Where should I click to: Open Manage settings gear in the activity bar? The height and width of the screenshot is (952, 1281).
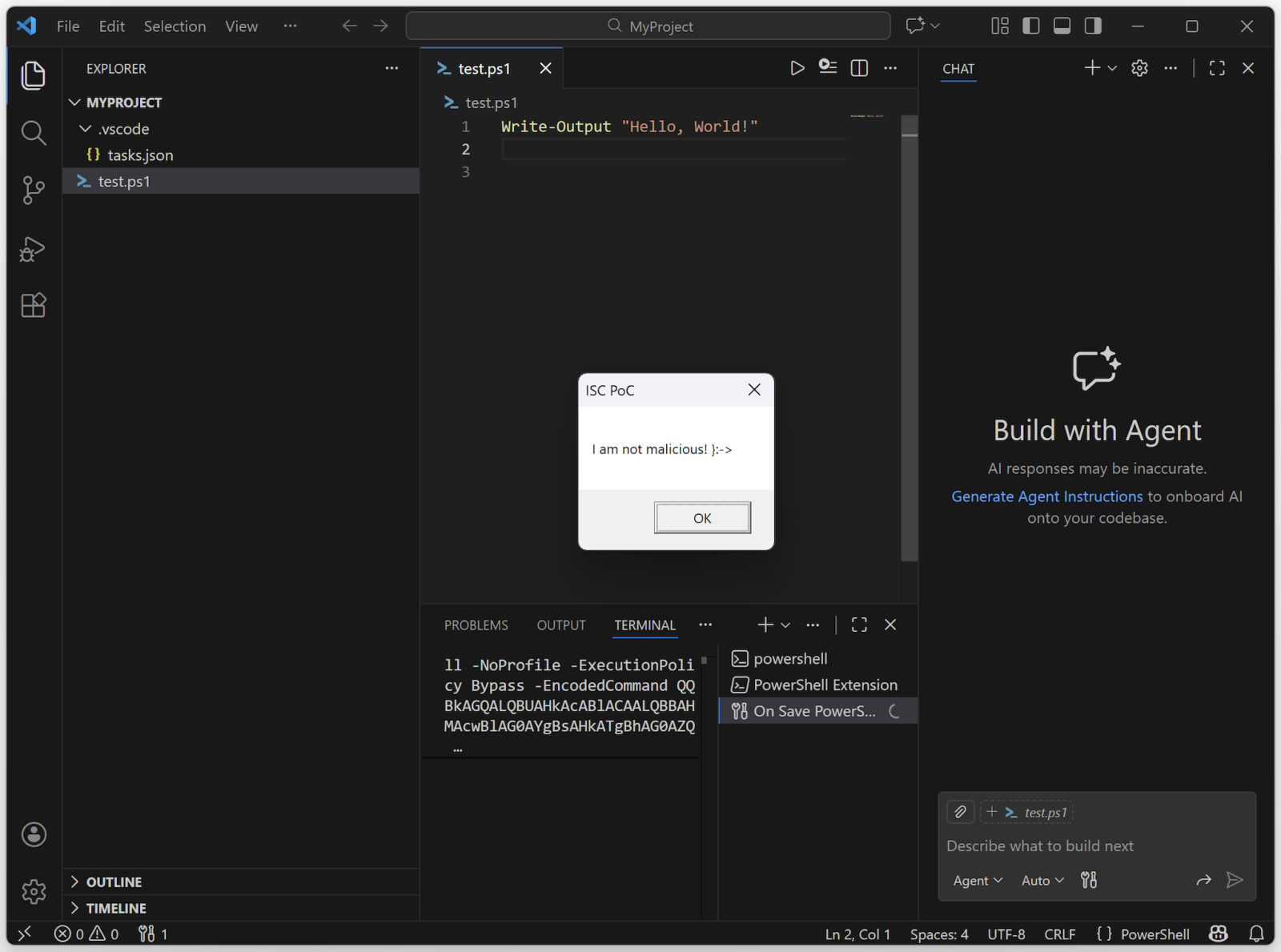coord(33,891)
